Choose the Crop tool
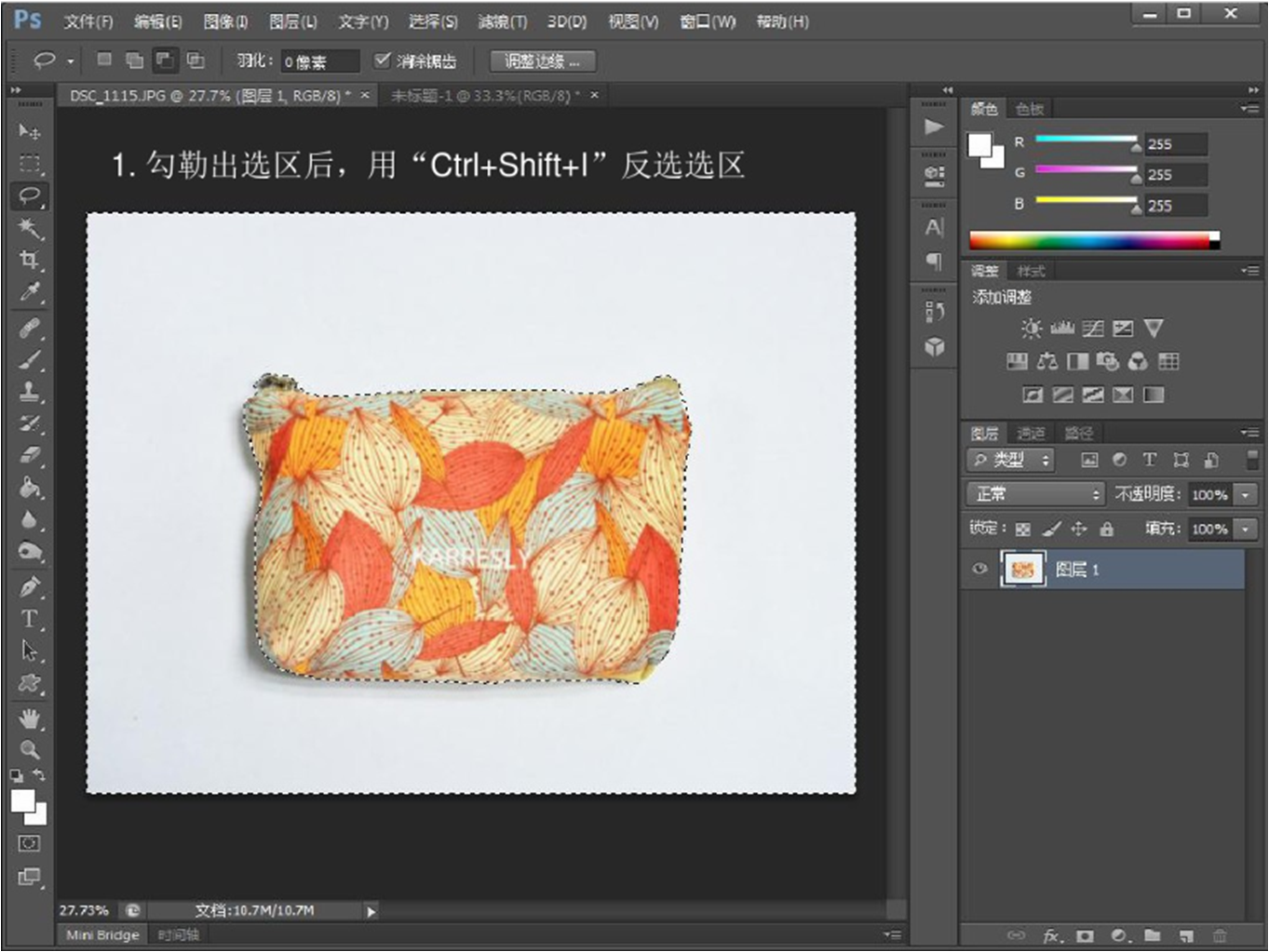The image size is (1269, 952). click(30, 260)
